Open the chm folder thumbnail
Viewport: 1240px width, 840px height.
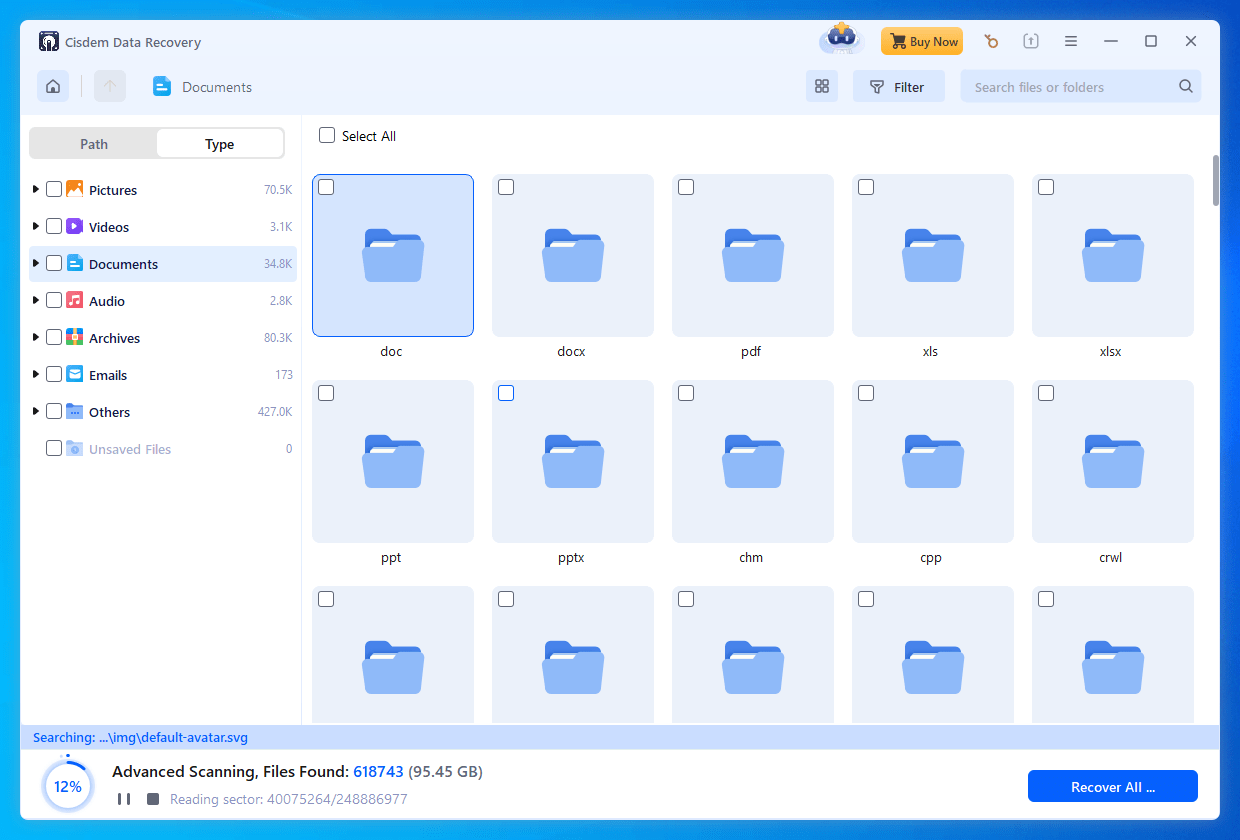pos(753,461)
